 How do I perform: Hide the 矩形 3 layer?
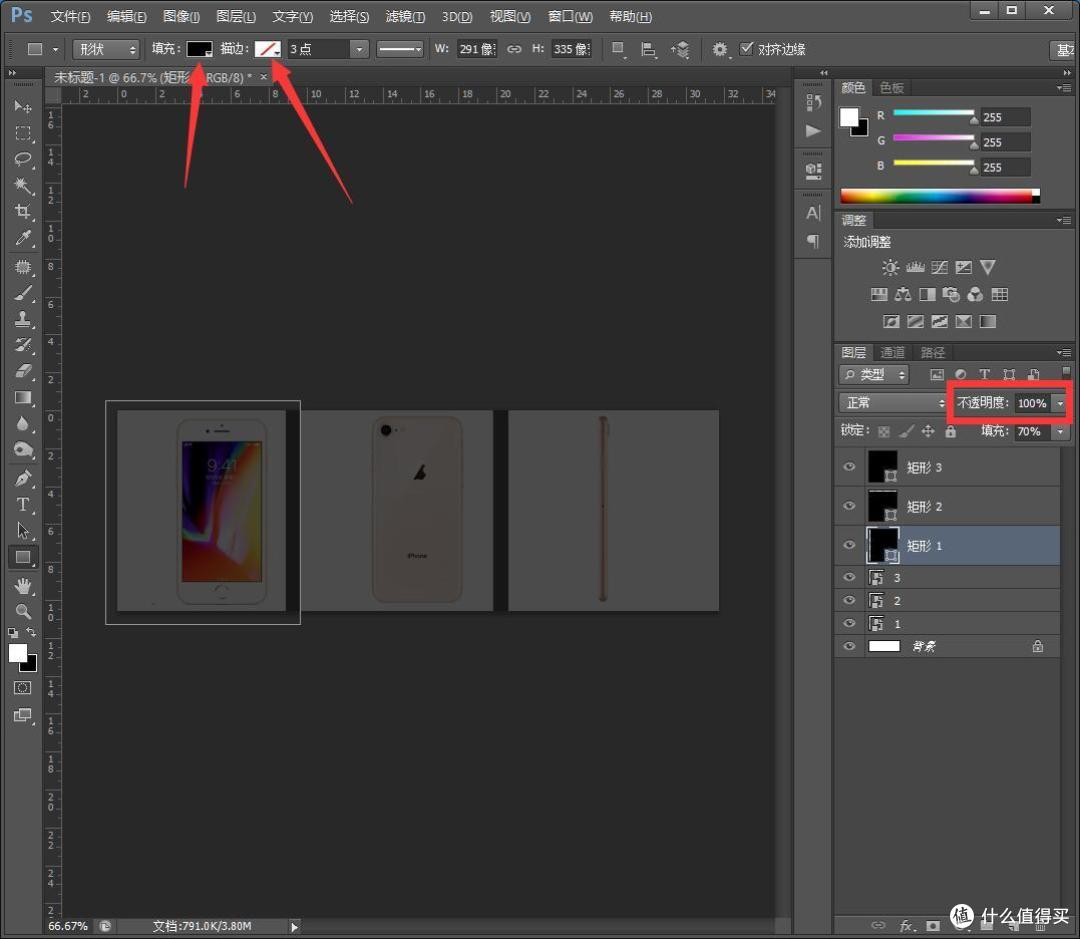(849, 467)
